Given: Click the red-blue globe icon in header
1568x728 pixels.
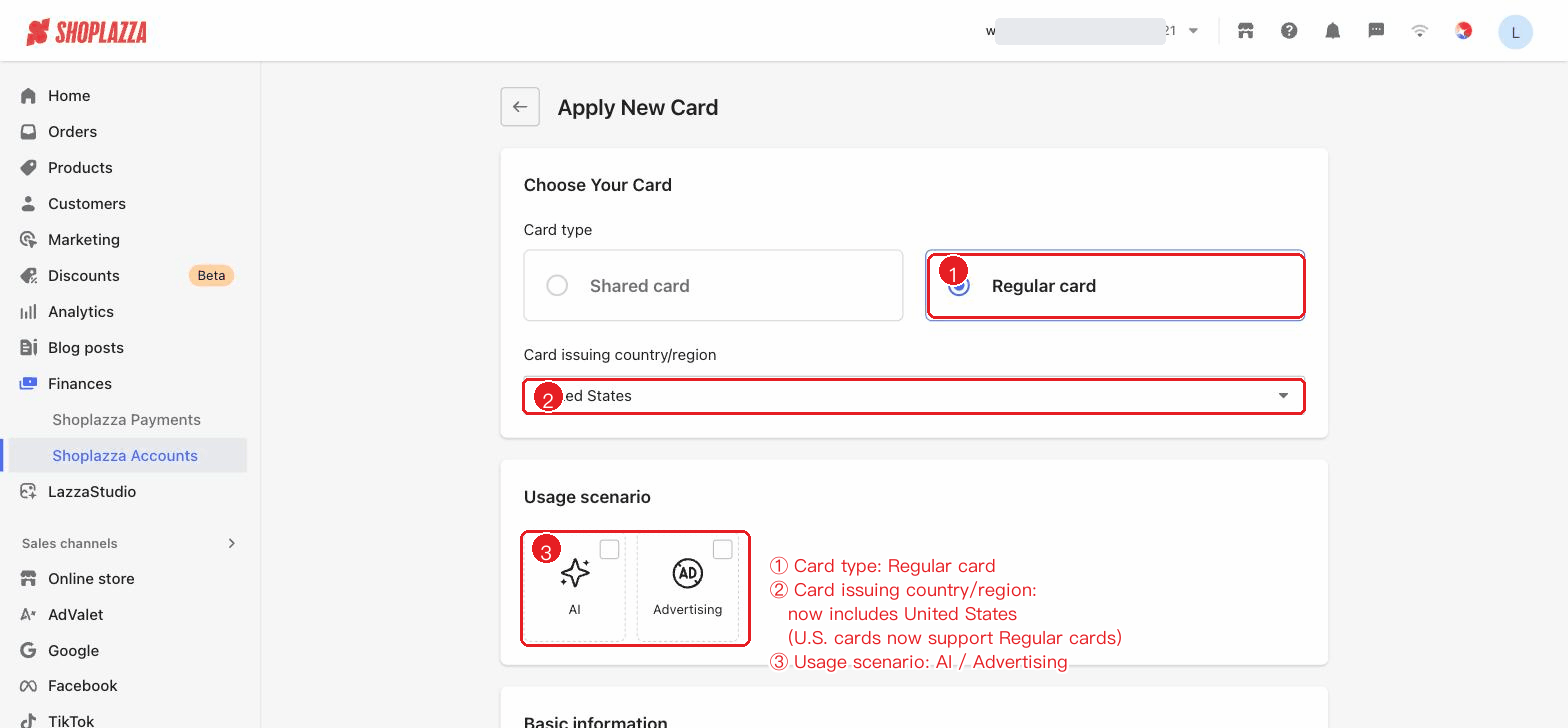Looking at the screenshot, I should pos(1463,31).
